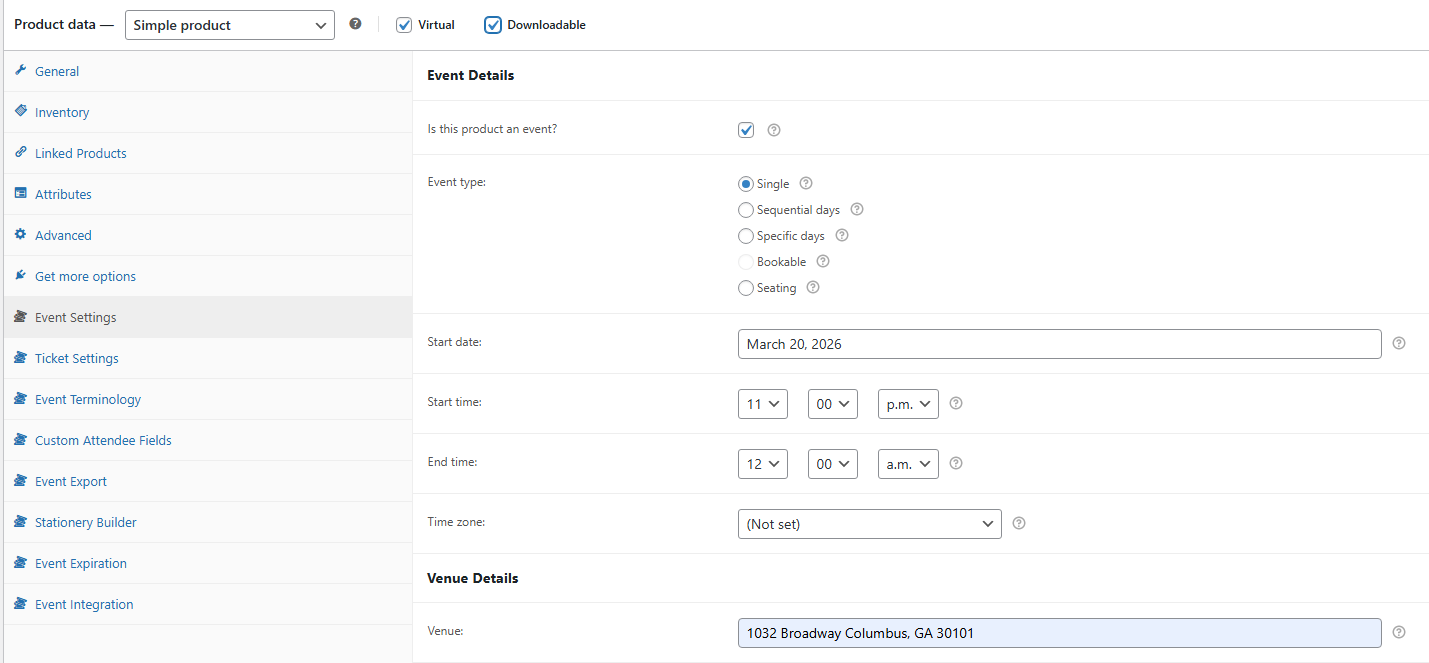The image size is (1429, 663).
Task: Click the General tab wrench icon
Action: pos(20,71)
